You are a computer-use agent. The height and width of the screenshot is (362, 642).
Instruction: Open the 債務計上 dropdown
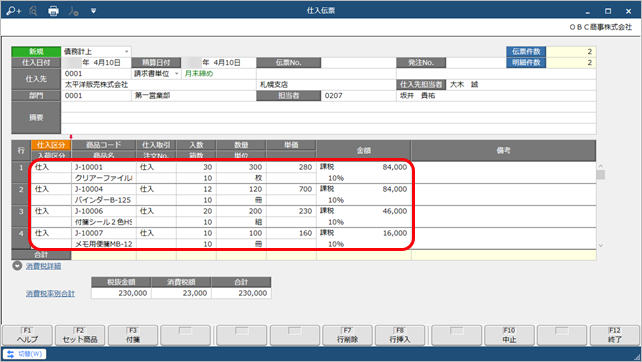click(x=127, y=52)
